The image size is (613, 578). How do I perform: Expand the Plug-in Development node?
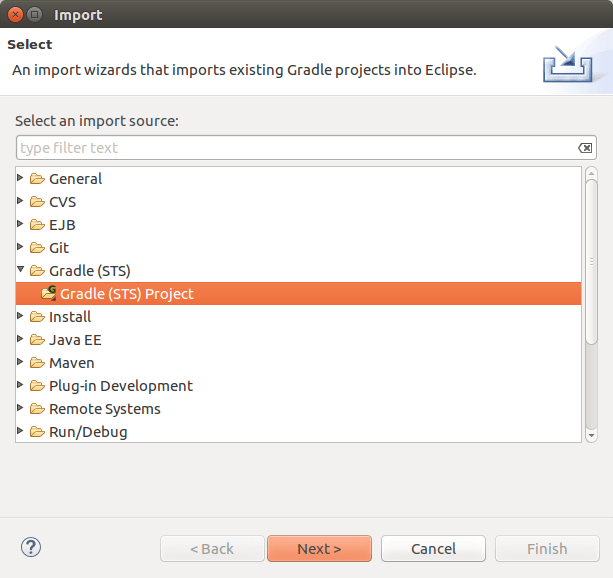point(21,385)
